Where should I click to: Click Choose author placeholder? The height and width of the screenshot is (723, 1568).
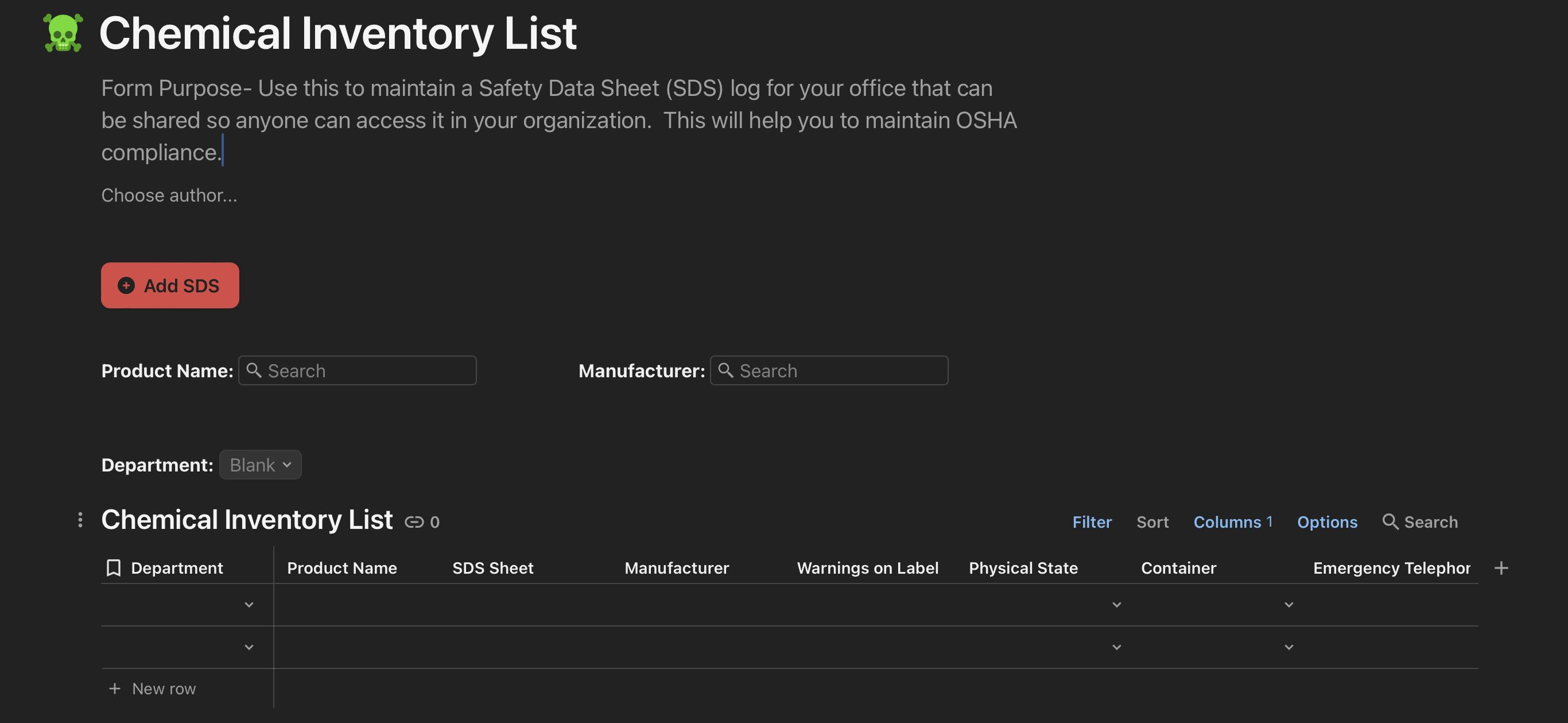click(x=169, y=195)
